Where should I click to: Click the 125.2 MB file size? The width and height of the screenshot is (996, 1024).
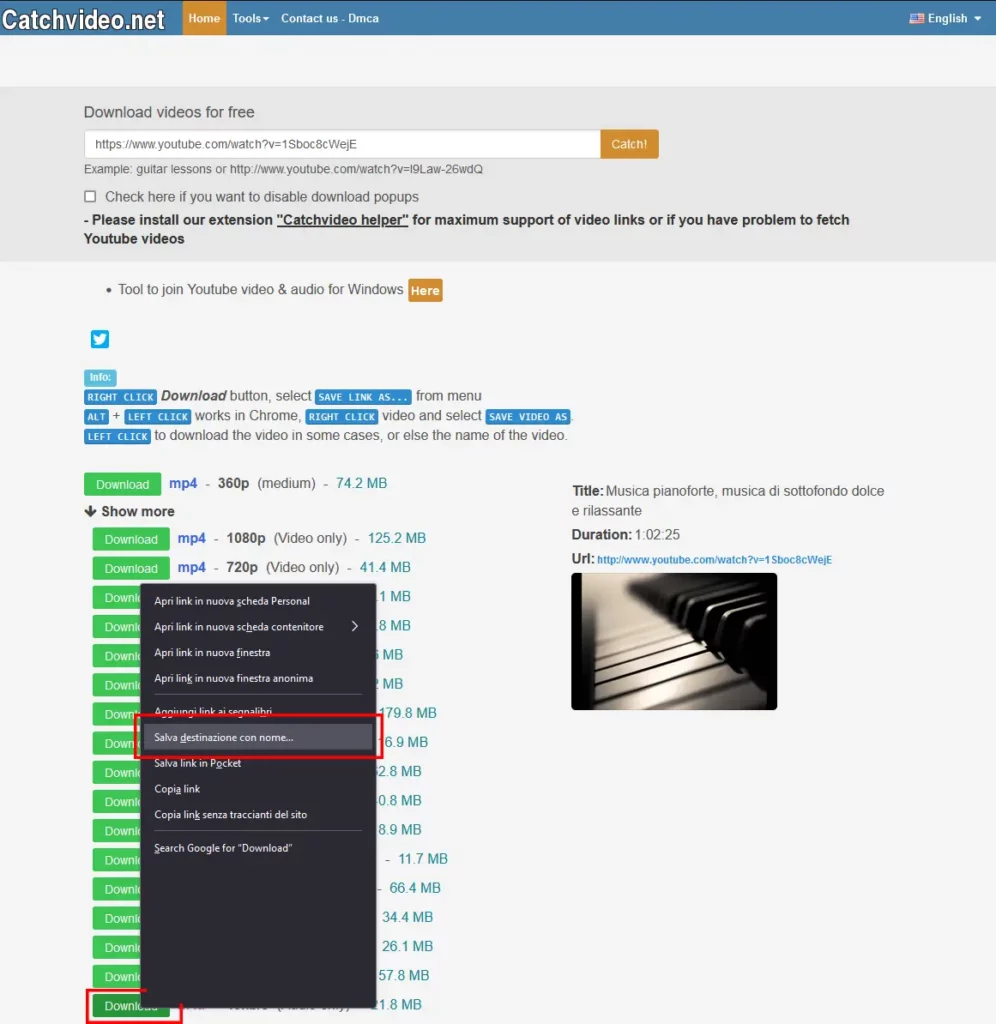[x=396, y=538]
